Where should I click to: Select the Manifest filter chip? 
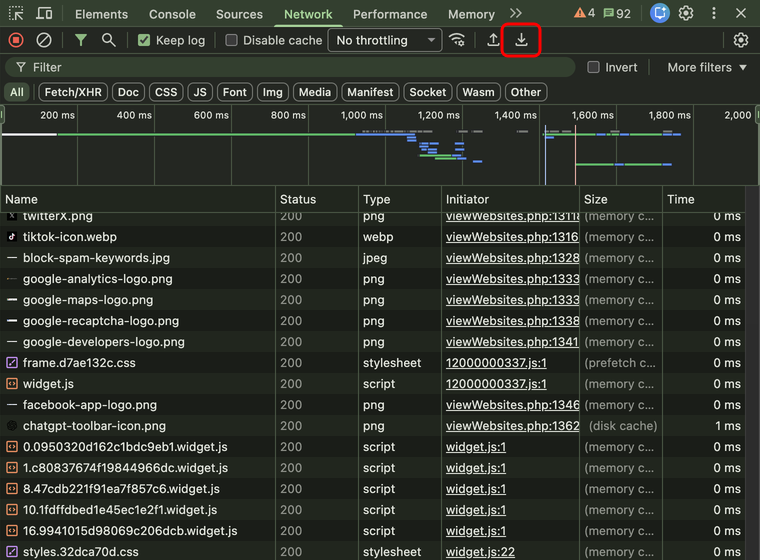point(370,92)
